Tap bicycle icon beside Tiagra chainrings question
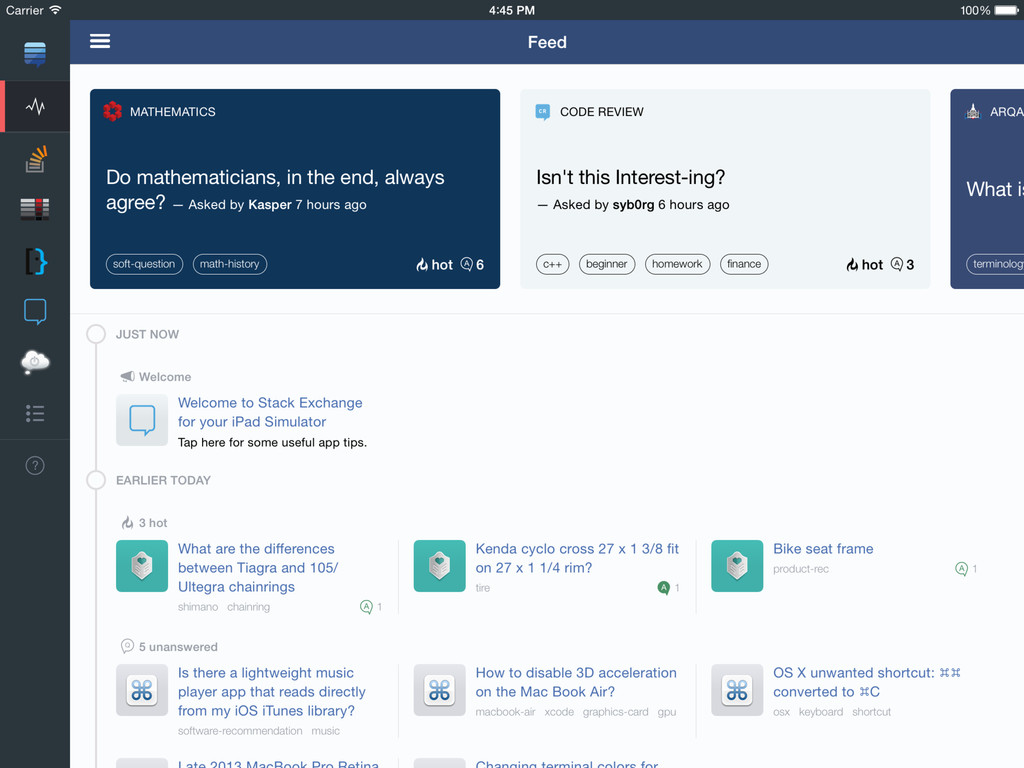The height and width of the screenshot is (768, 1024). click(x=142, y=566)
